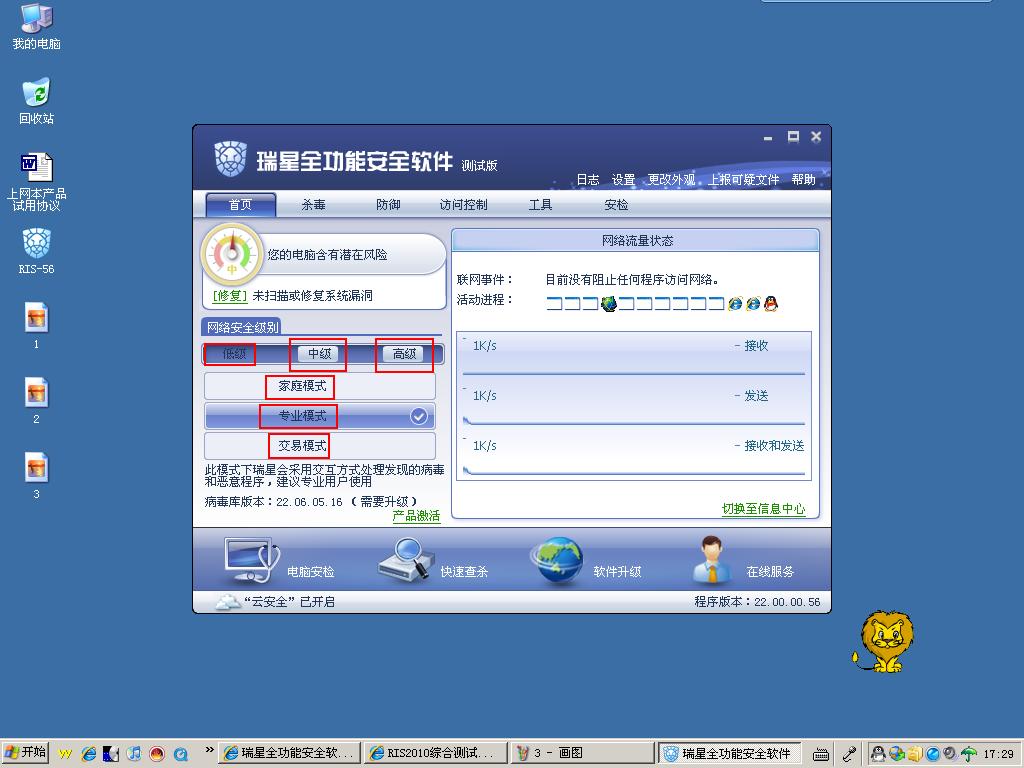Viewport: 1024px width, 768px height.
Task: Click Internet Explorer quick launch icon
Action: coord(89,754)
